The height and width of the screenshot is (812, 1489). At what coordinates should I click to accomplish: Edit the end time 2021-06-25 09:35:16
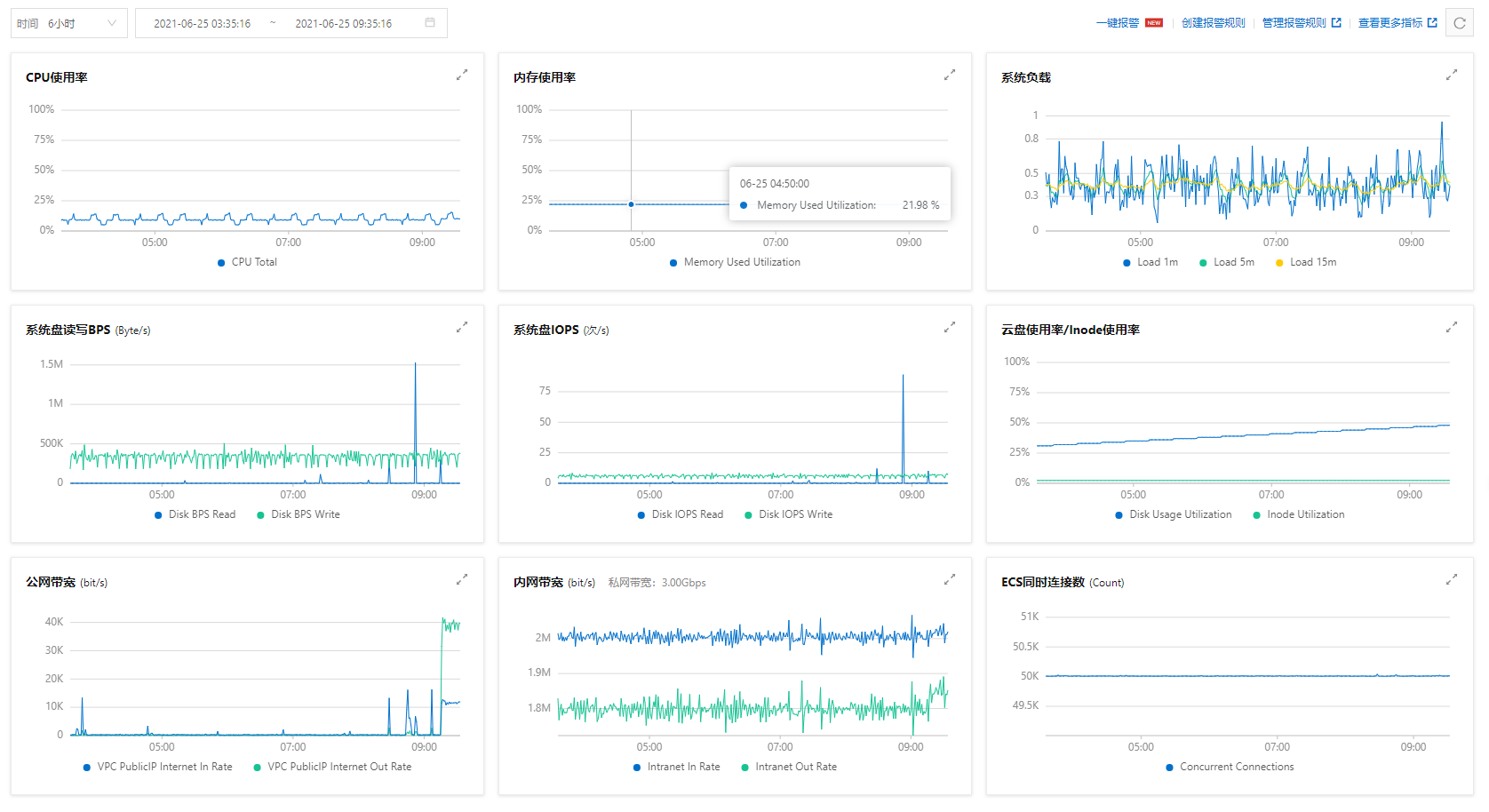tap(344, 24)
